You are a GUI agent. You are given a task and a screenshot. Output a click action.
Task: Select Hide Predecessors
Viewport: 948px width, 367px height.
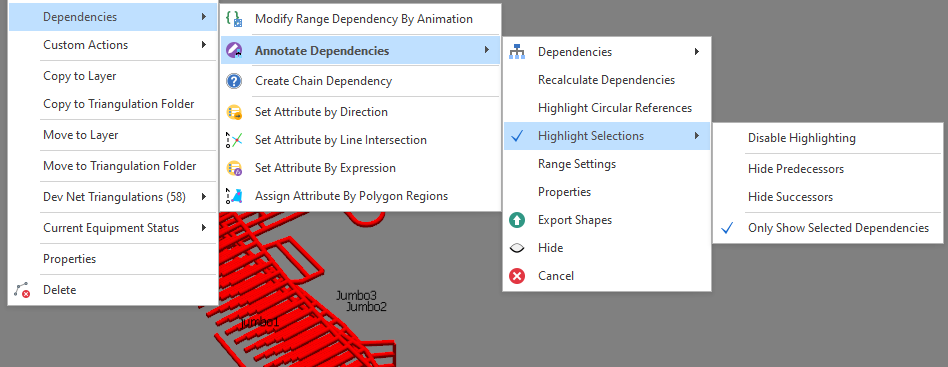[x=828, y=169]
